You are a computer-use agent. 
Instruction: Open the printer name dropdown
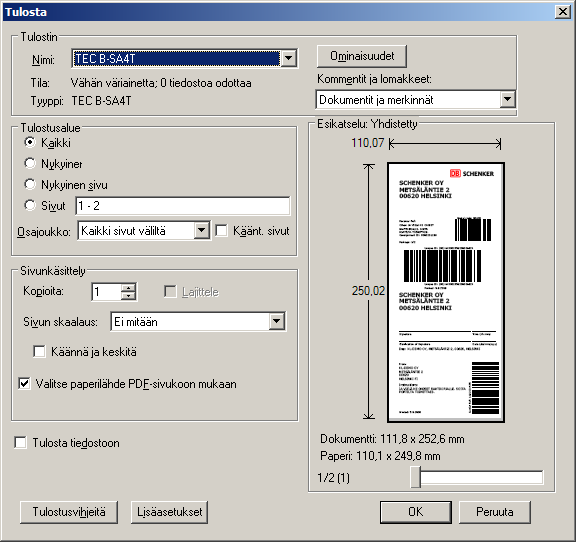pos(289,58)
